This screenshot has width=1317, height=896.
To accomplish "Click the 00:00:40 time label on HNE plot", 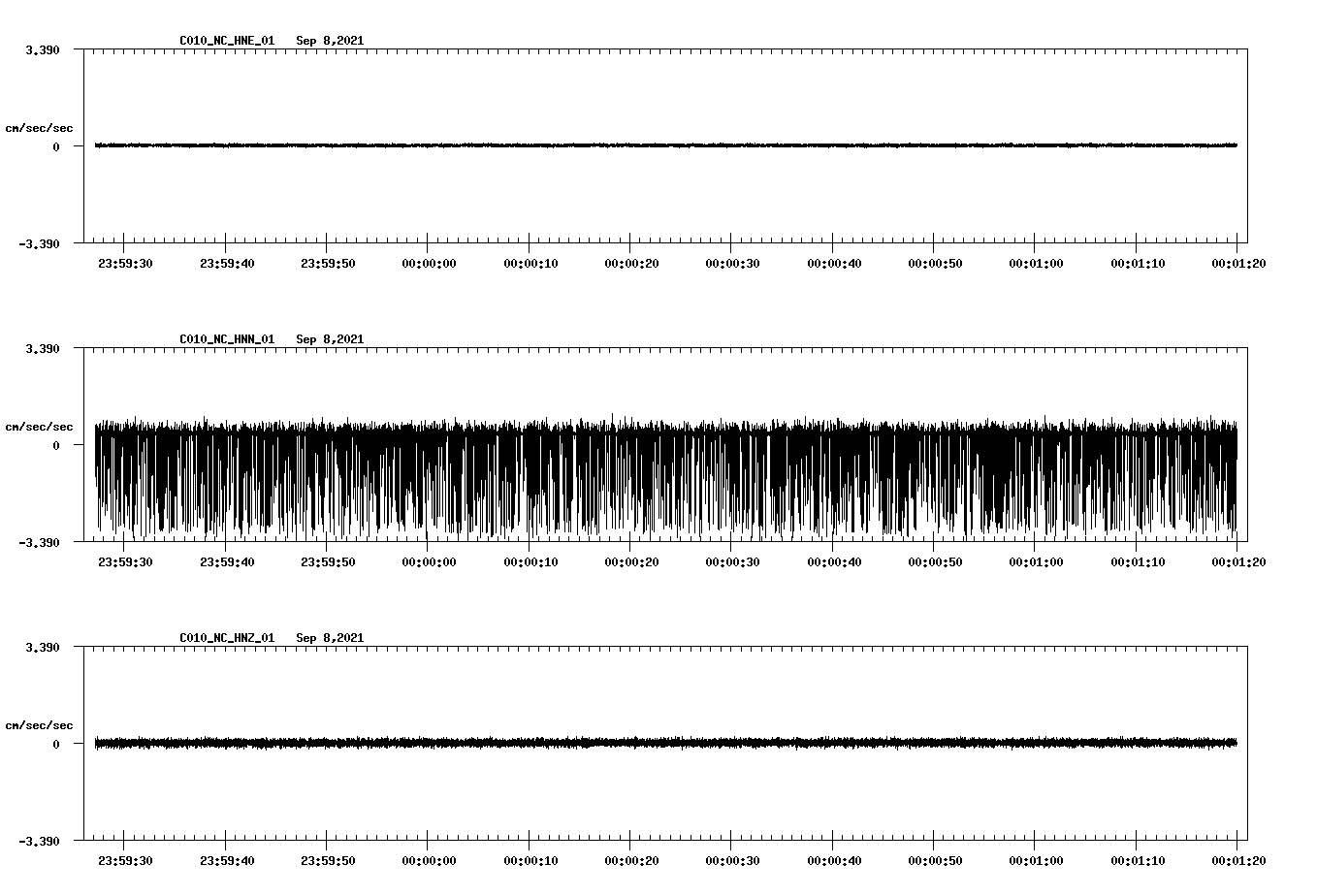I will tap(834, 263).
